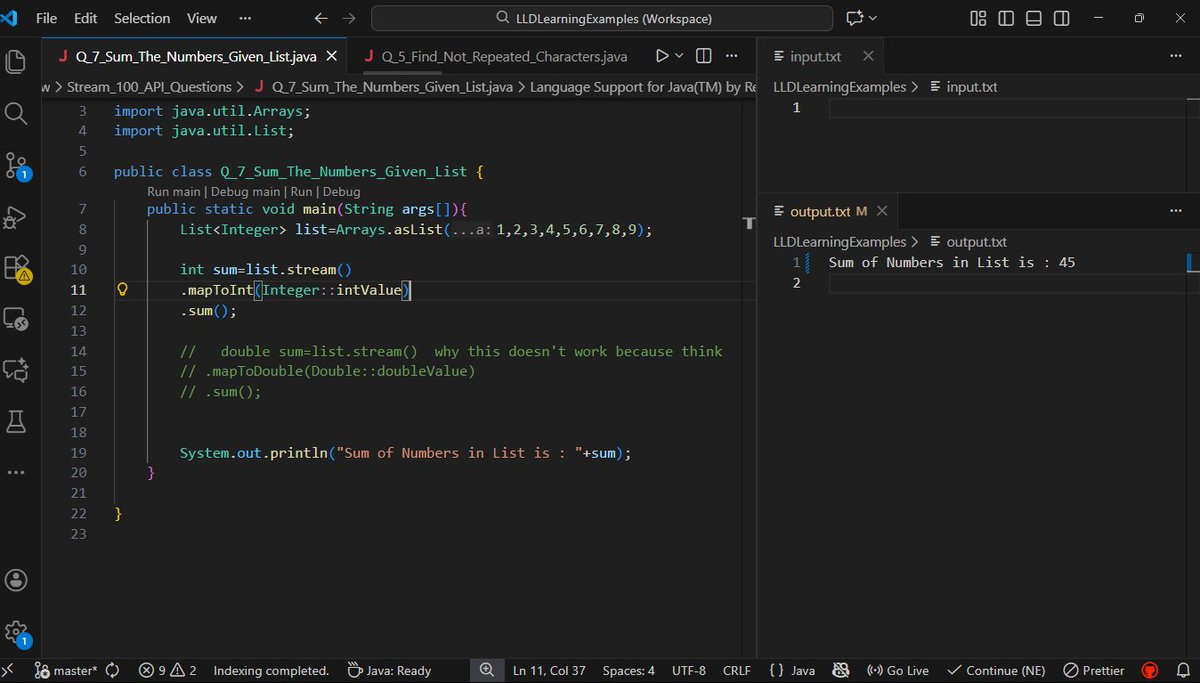
Task: Open the Search panel icon
Action: [x=16, y=113]
